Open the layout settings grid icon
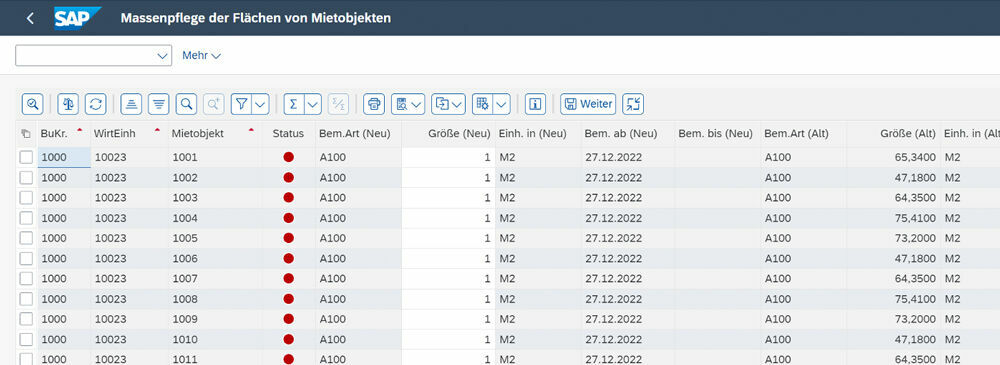The width and height of the screenshot is (1000, 365). click(x=482, y=104)
